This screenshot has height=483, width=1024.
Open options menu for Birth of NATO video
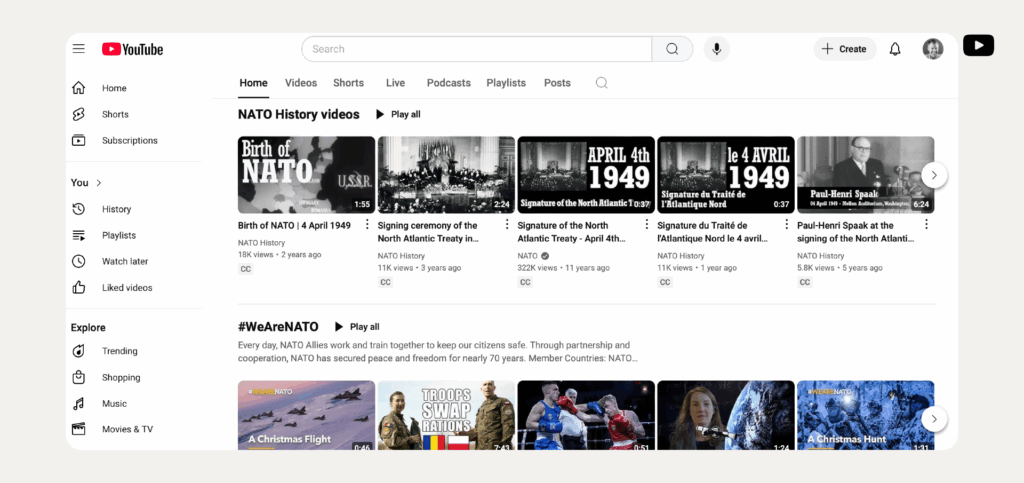pos(367,225)
